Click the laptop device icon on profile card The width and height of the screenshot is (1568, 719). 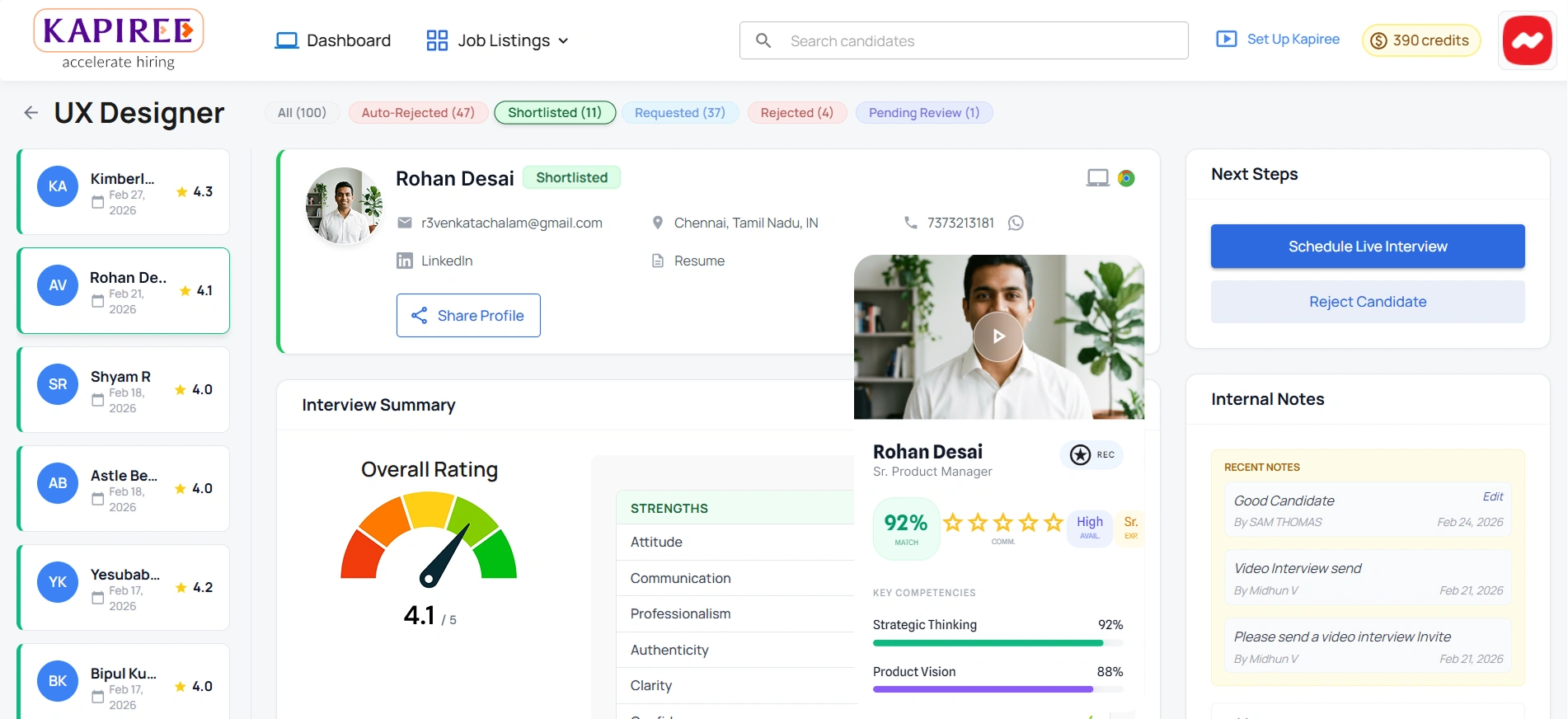point(1097,178)
